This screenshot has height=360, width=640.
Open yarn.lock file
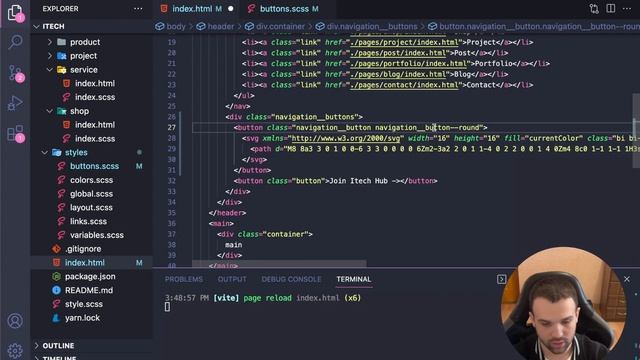82,318
